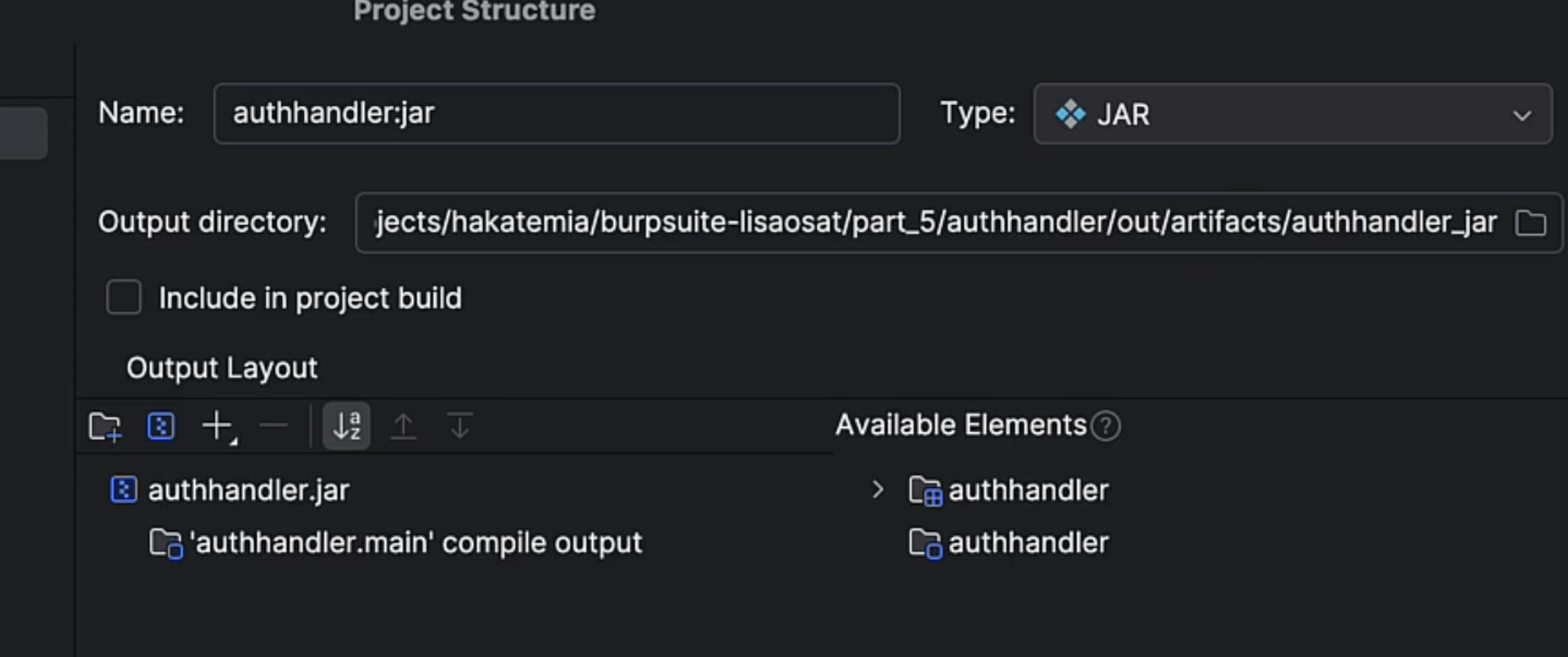Select the second authhandler available element

[1027, 543]
